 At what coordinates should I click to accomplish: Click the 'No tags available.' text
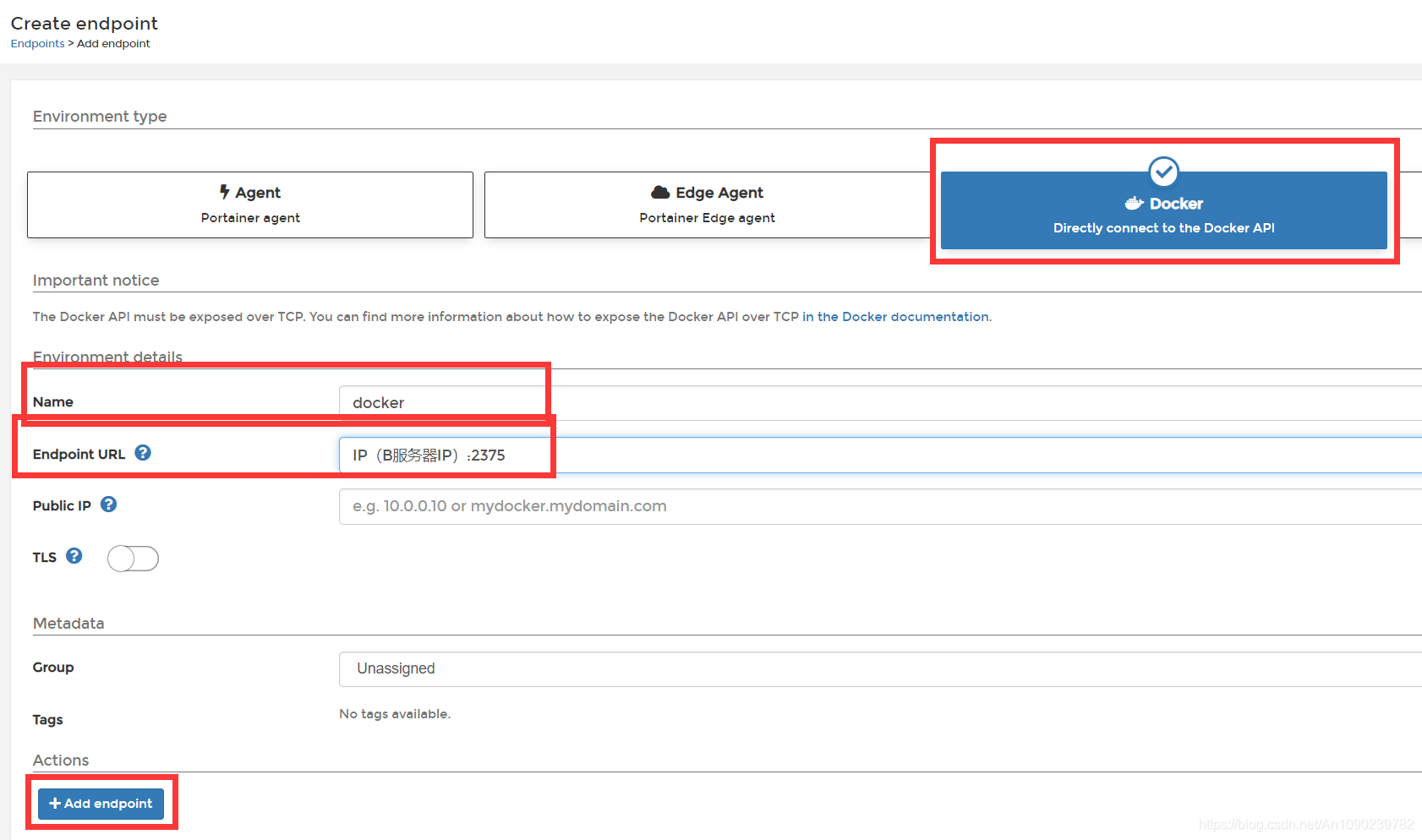pyautogui.click(x=395, y=714)
